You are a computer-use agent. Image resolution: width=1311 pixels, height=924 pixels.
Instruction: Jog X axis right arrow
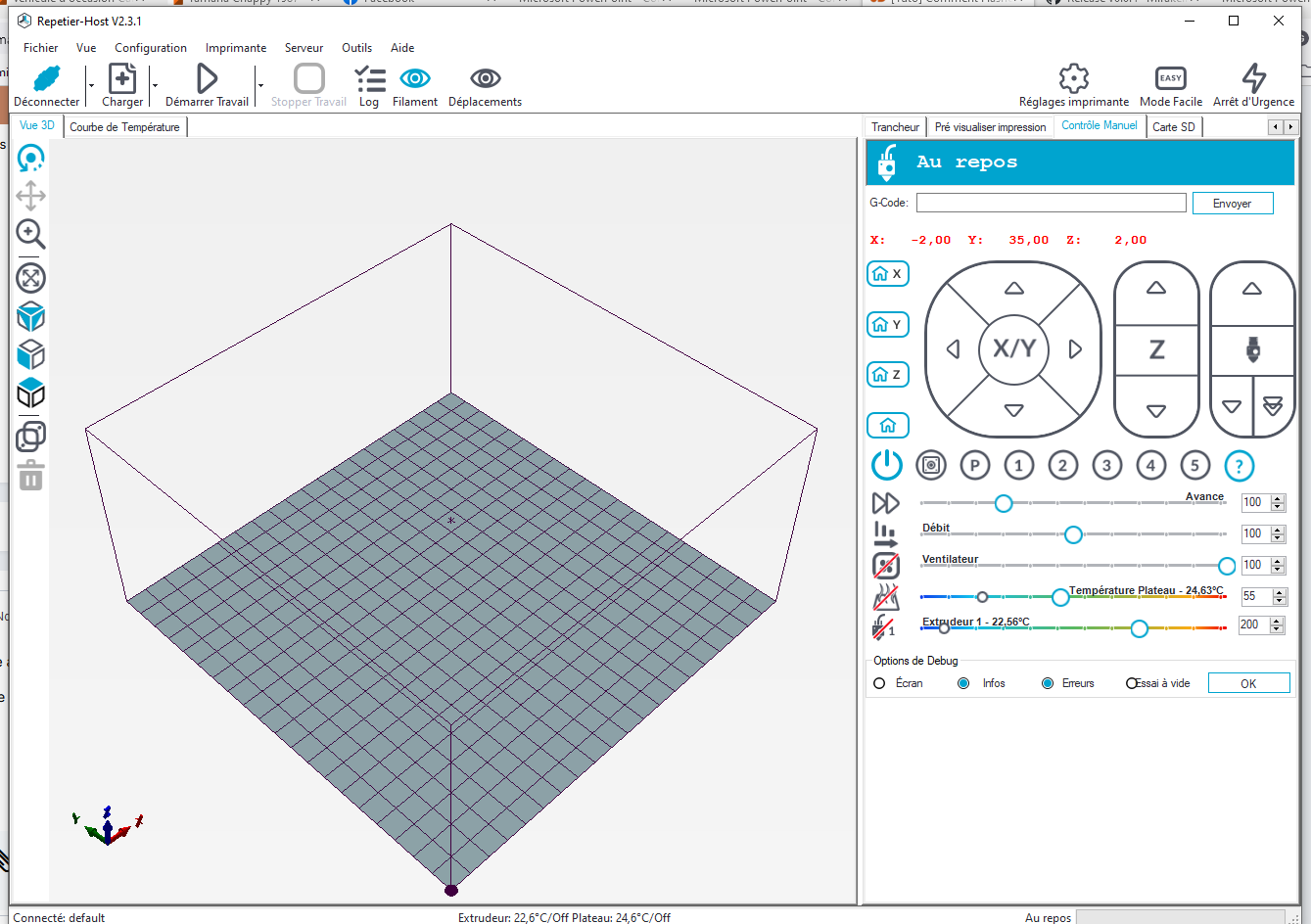pyautogui.click(x=1075, y=349)
